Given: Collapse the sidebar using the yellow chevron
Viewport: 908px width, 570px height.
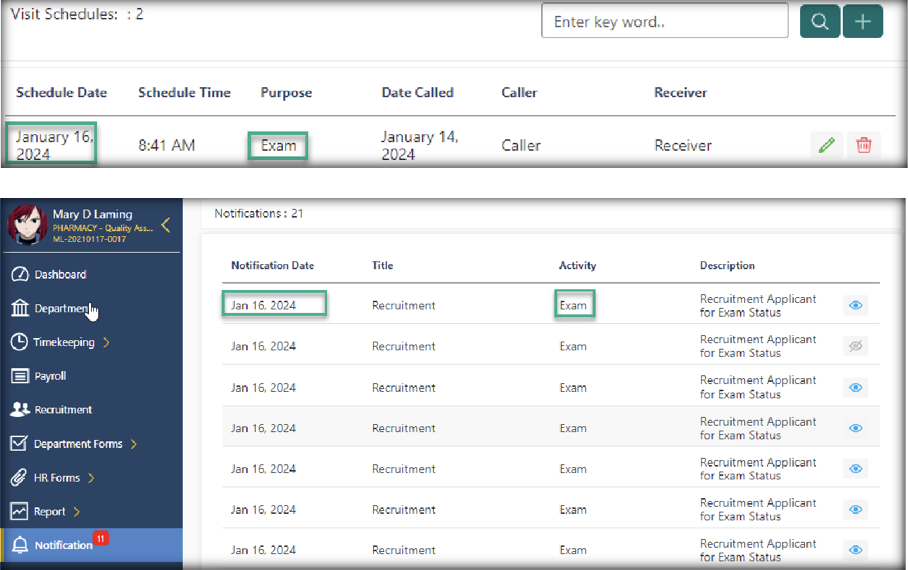Looking at the screenshot, I should click(166, 225).
